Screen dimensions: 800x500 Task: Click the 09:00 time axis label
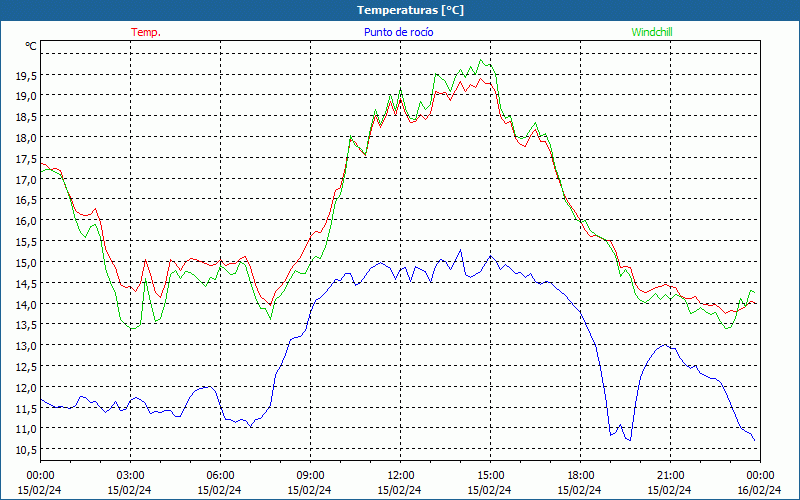(x=310, y=476)
